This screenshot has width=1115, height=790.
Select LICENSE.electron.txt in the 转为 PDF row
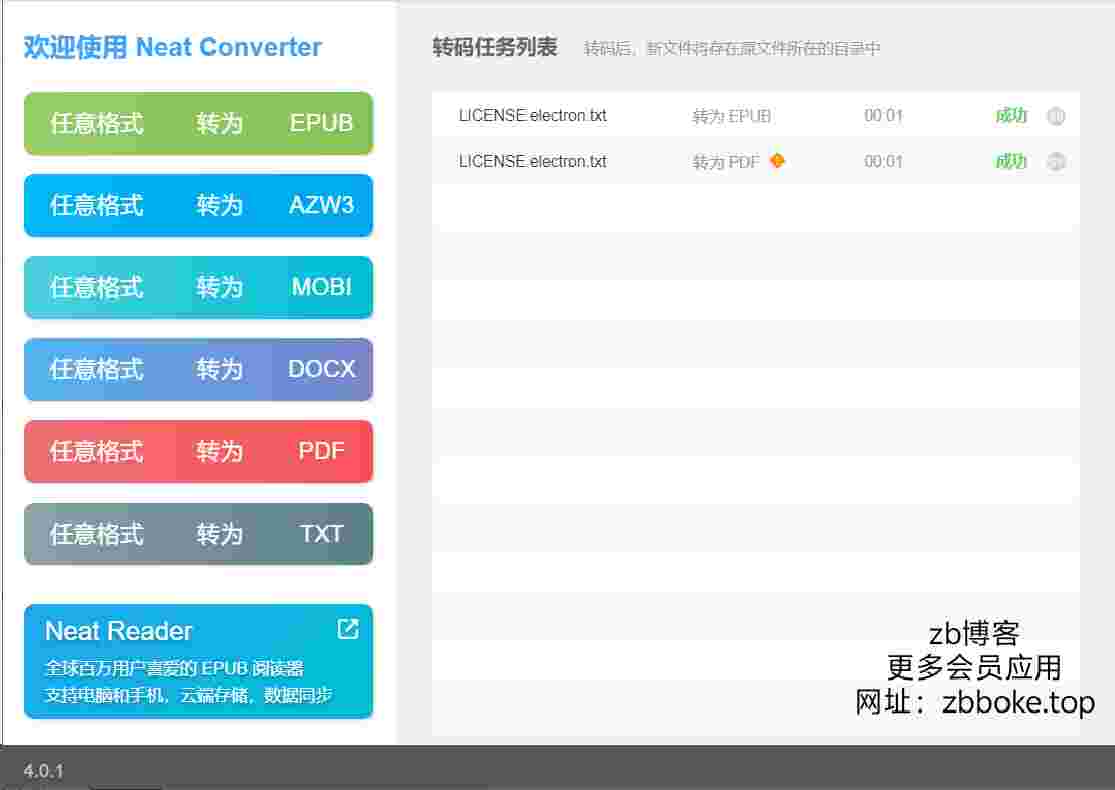coord(533,161)
